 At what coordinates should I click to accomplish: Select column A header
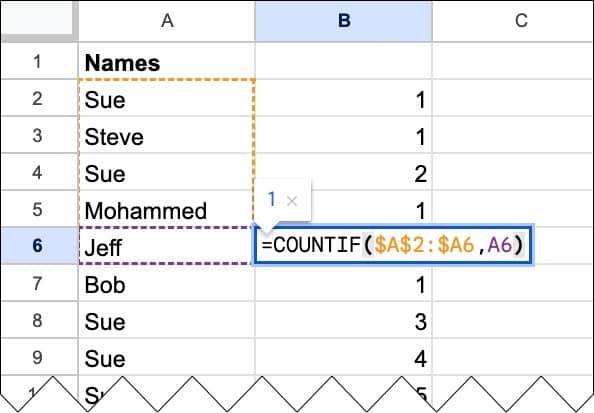tap(167, 21)
